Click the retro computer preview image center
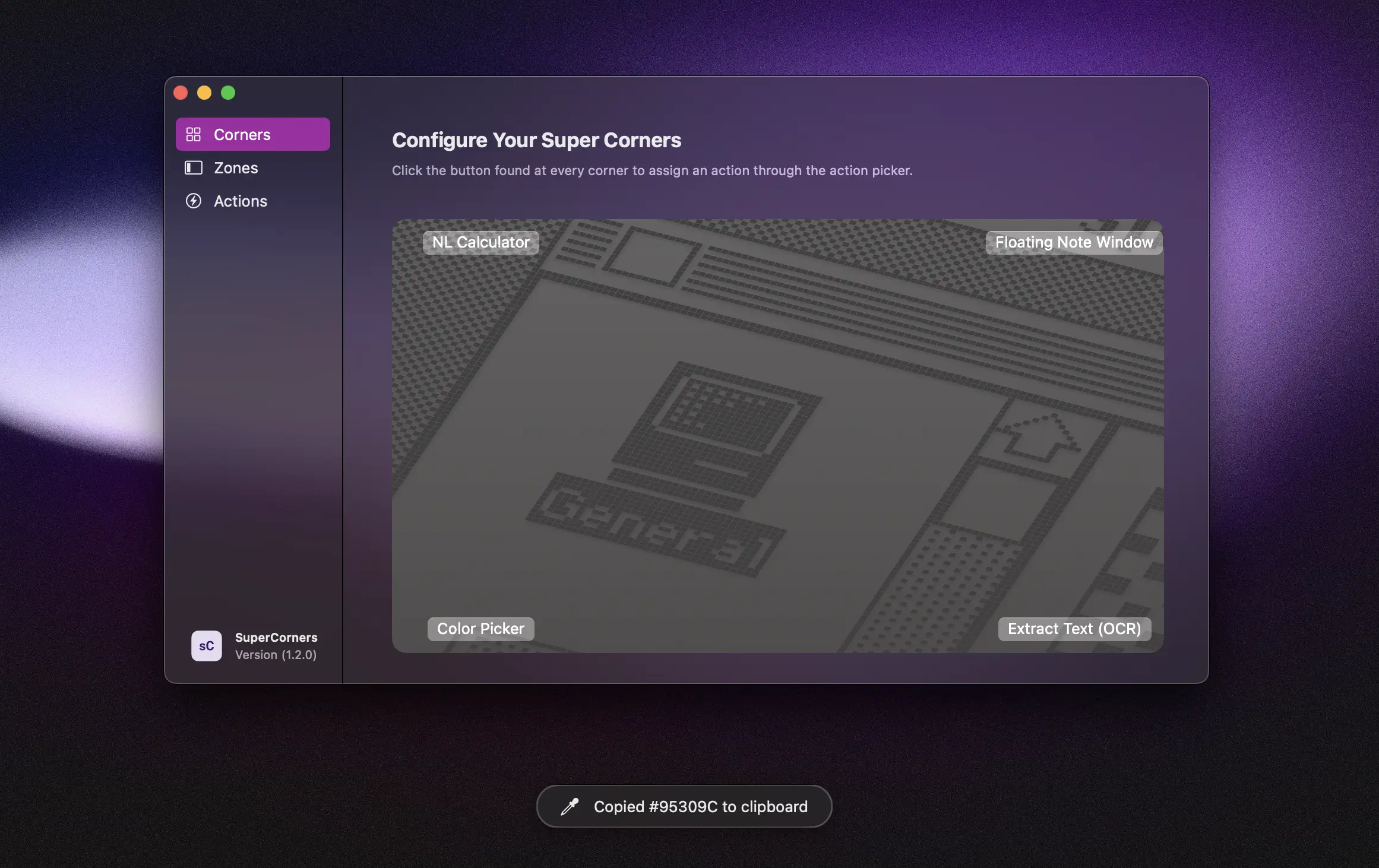Image resolution: width=1379 pixels, height=868 pixels. pyautogui.click(x=777, y=436)
